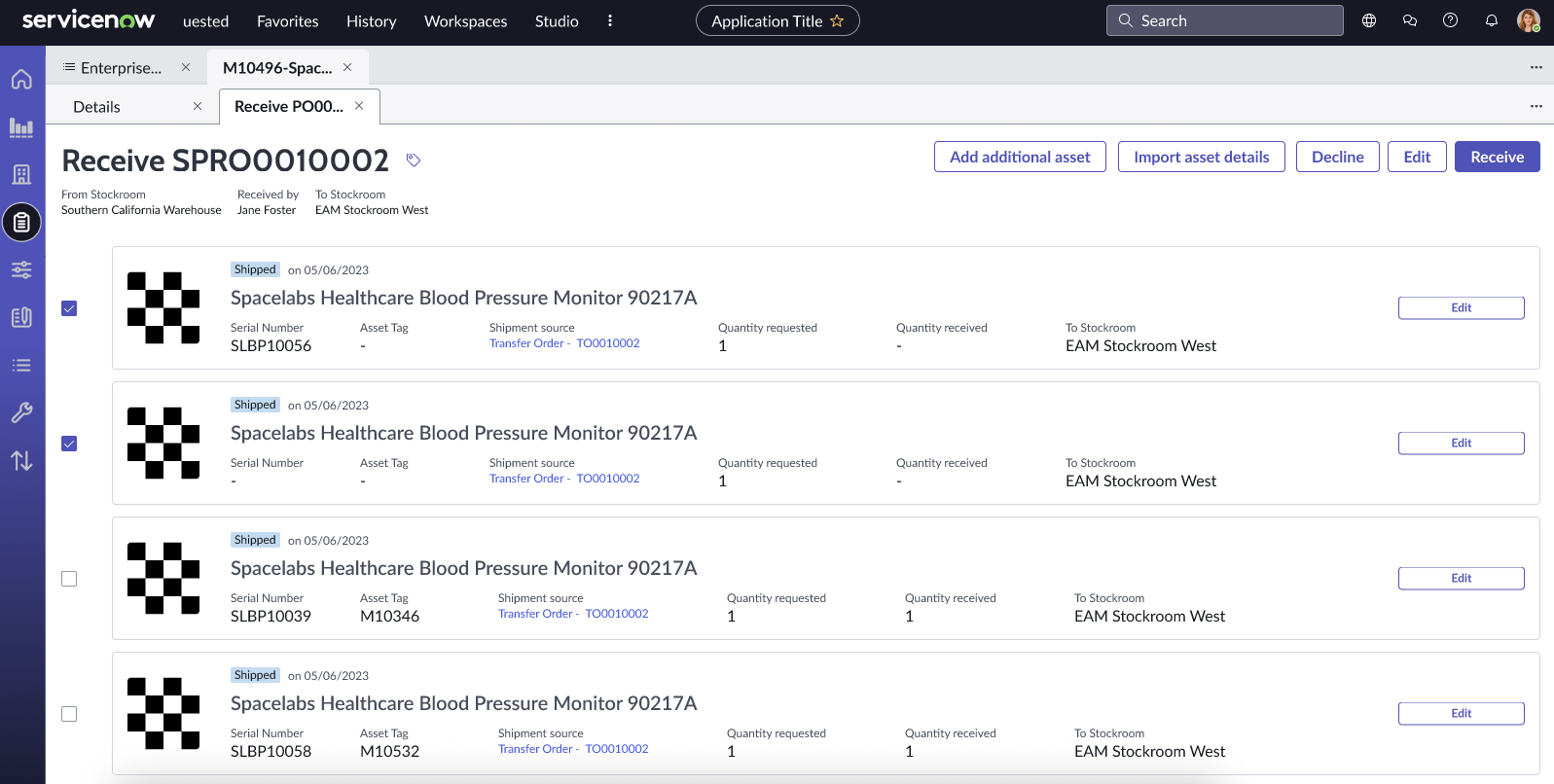Open the main tab bar overflow menu
1554x784 pixels.
pos(1536,67)
